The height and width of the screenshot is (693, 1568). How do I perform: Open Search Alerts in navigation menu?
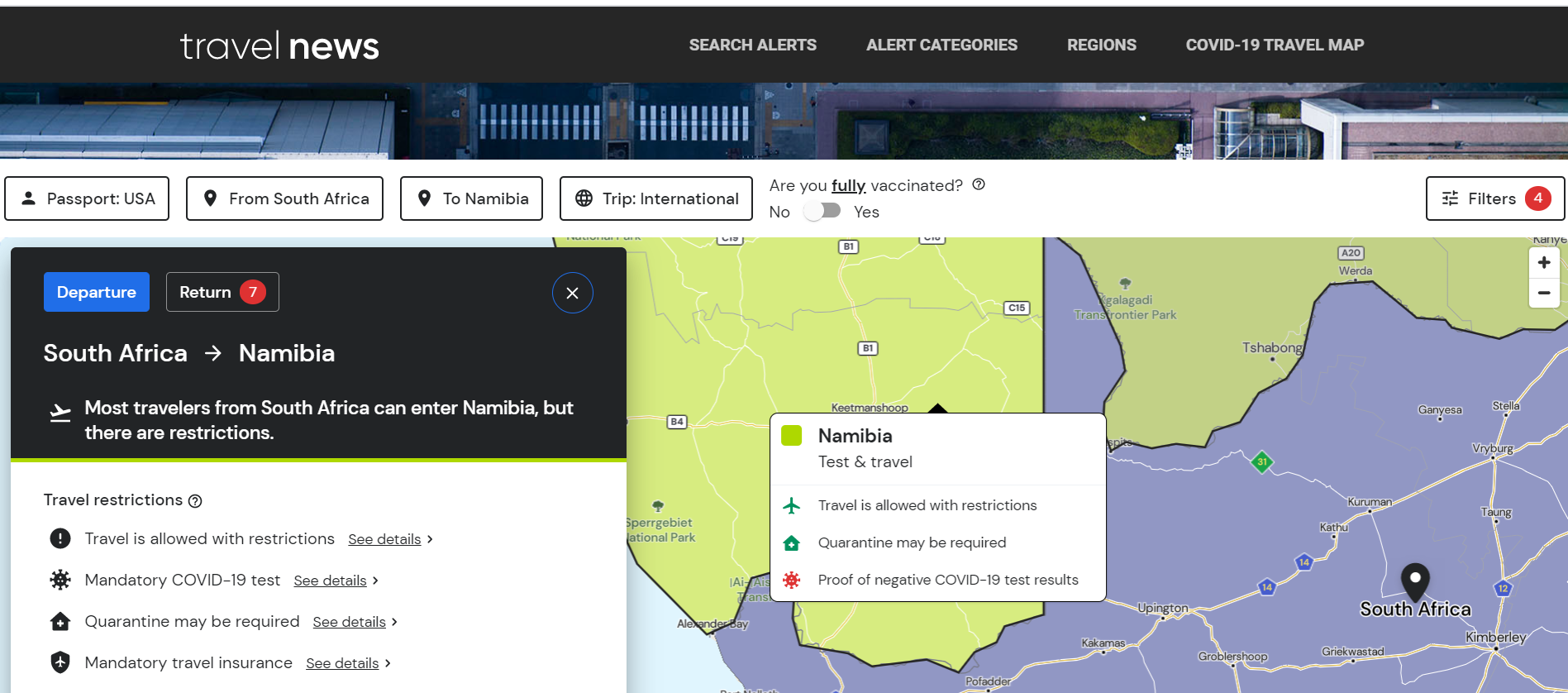(x=752, y=45)
